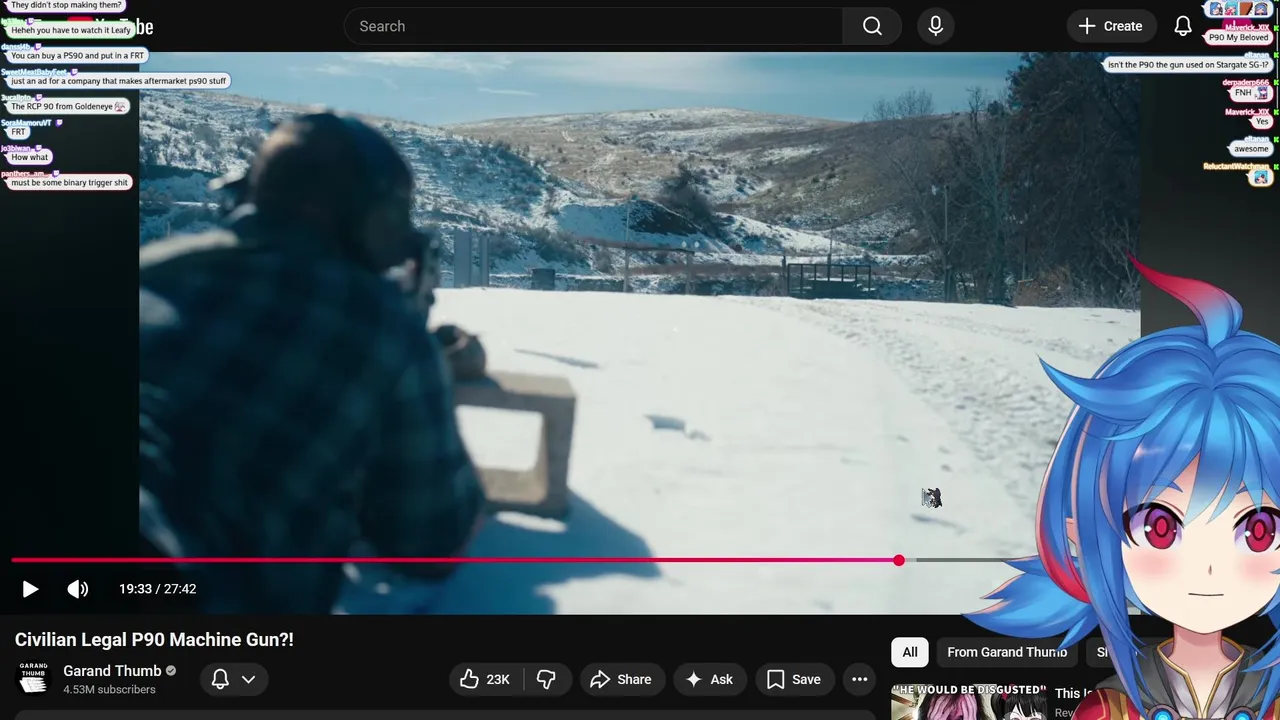Viewport: 1280px width, 720px height.
Task: Click the video title text
Action: point(154,640)
